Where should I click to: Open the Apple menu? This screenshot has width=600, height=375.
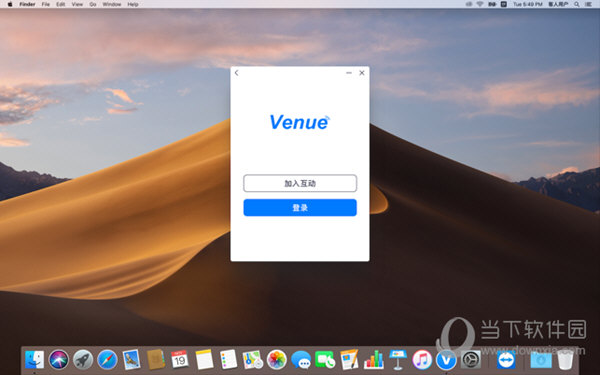tap(10, 4)
